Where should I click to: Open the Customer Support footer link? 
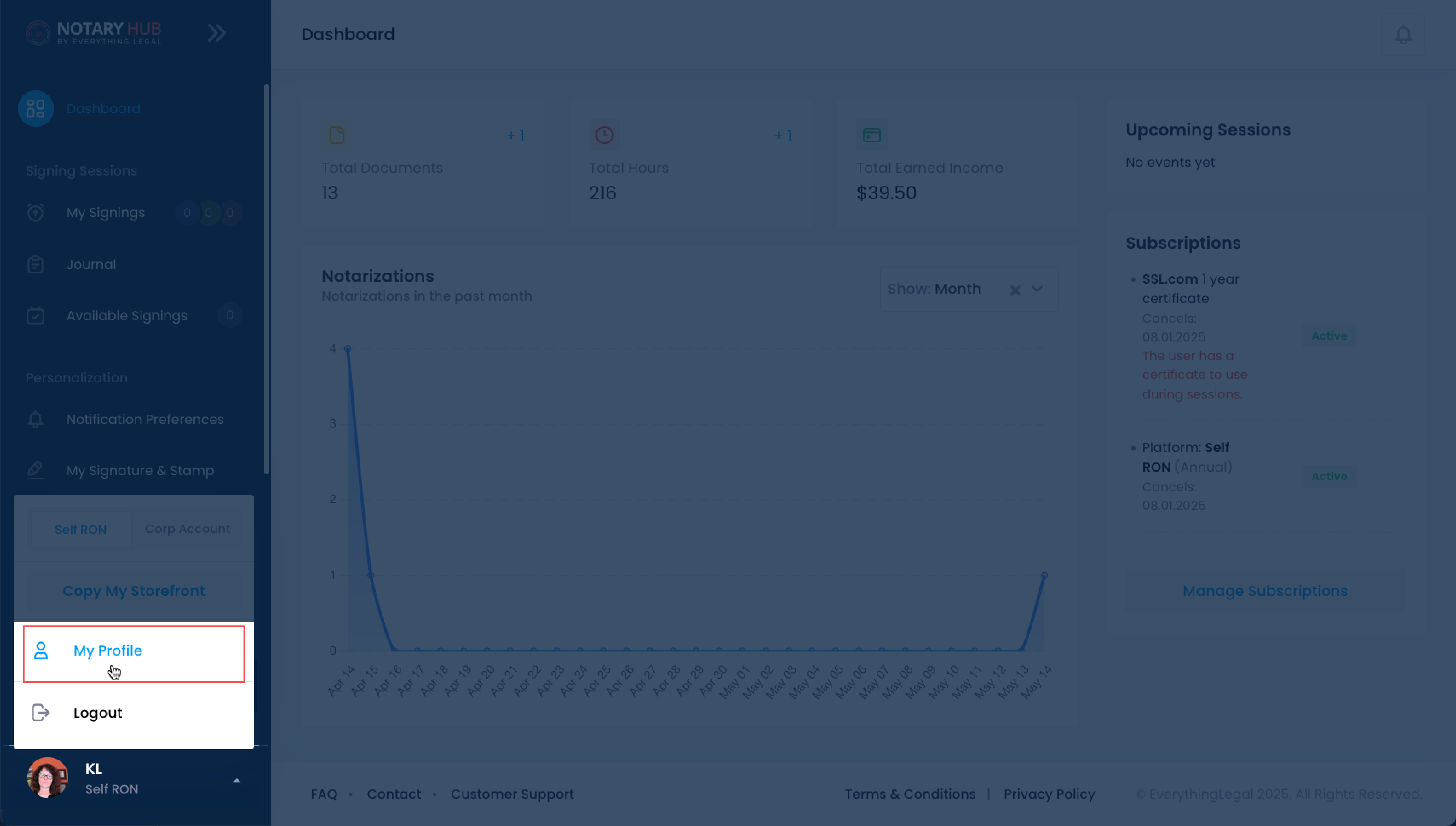512,794
